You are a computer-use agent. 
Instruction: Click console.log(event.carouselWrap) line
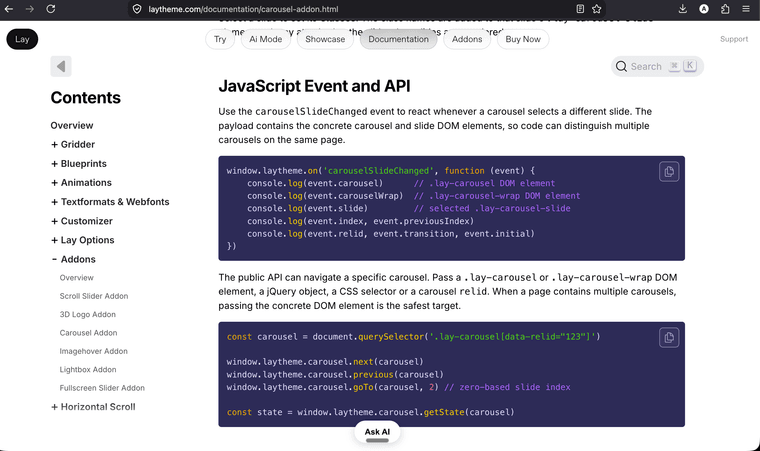(413, 196)
